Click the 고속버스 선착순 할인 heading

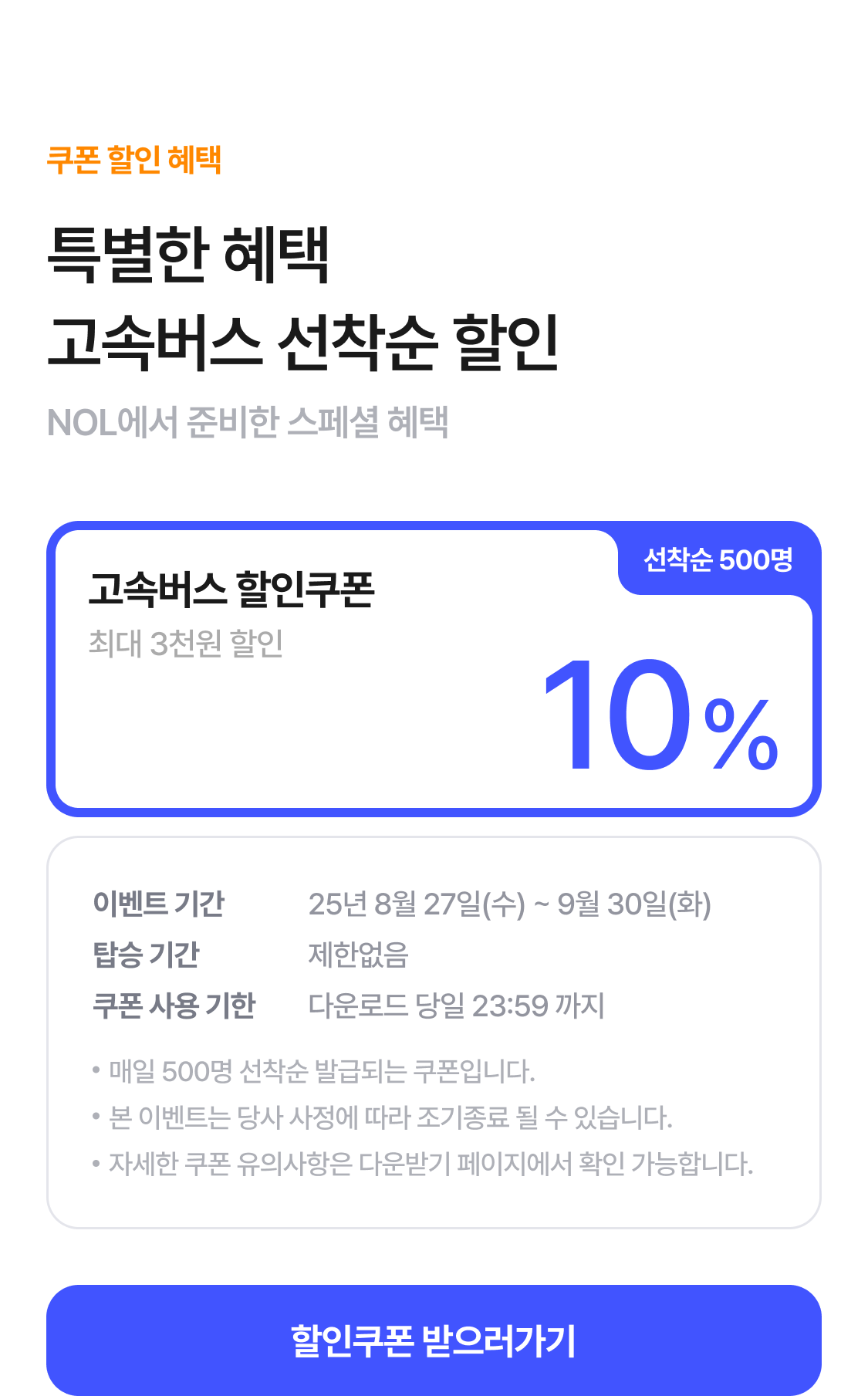(x=303, y=342)
